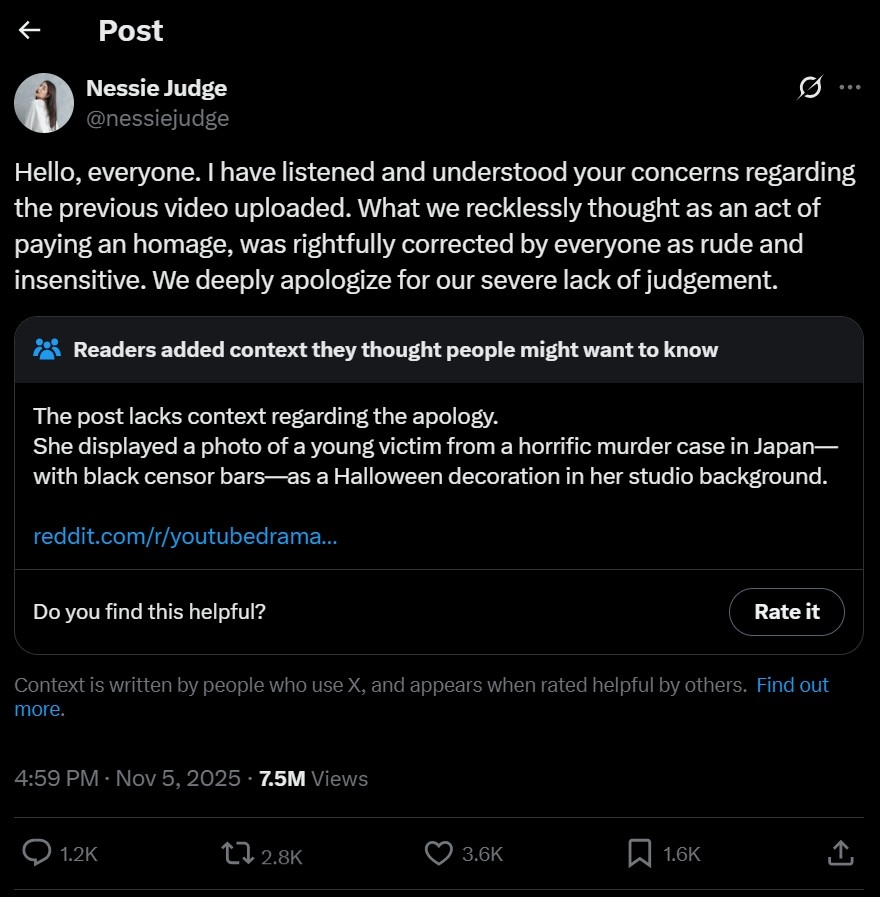
Task: Click the Nessie Judge display name
Action: click(156, 88)
